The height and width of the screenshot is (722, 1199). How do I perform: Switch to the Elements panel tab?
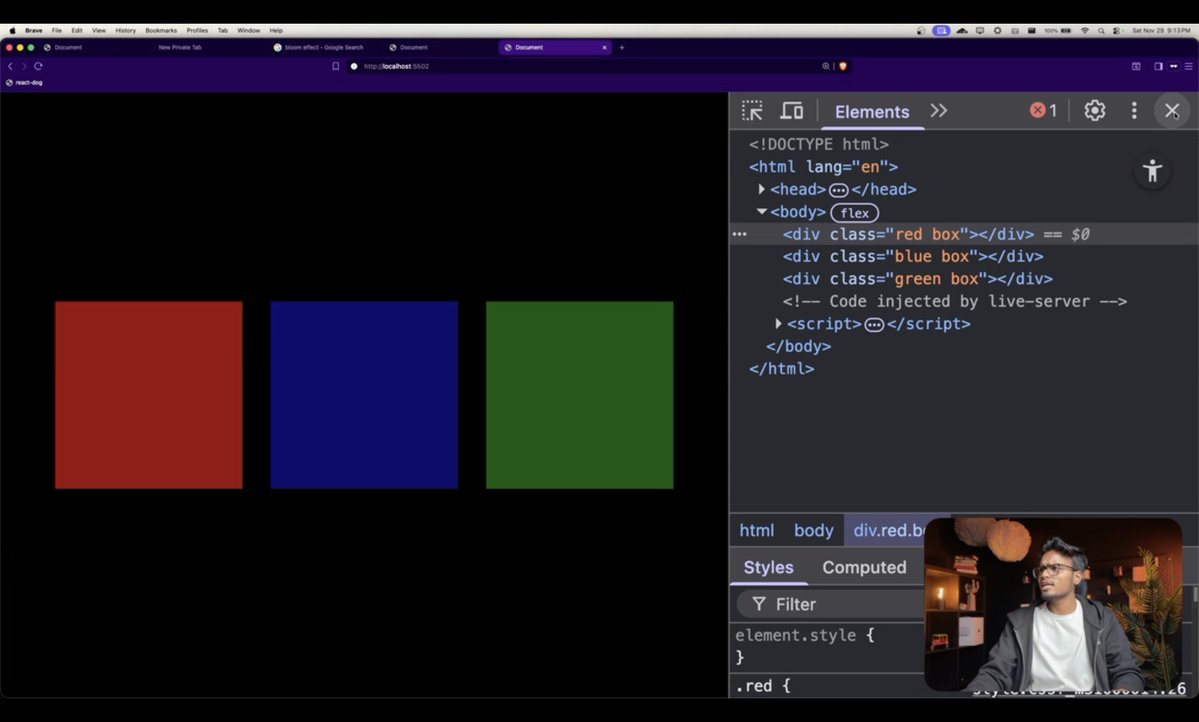[x=872, y=112]
